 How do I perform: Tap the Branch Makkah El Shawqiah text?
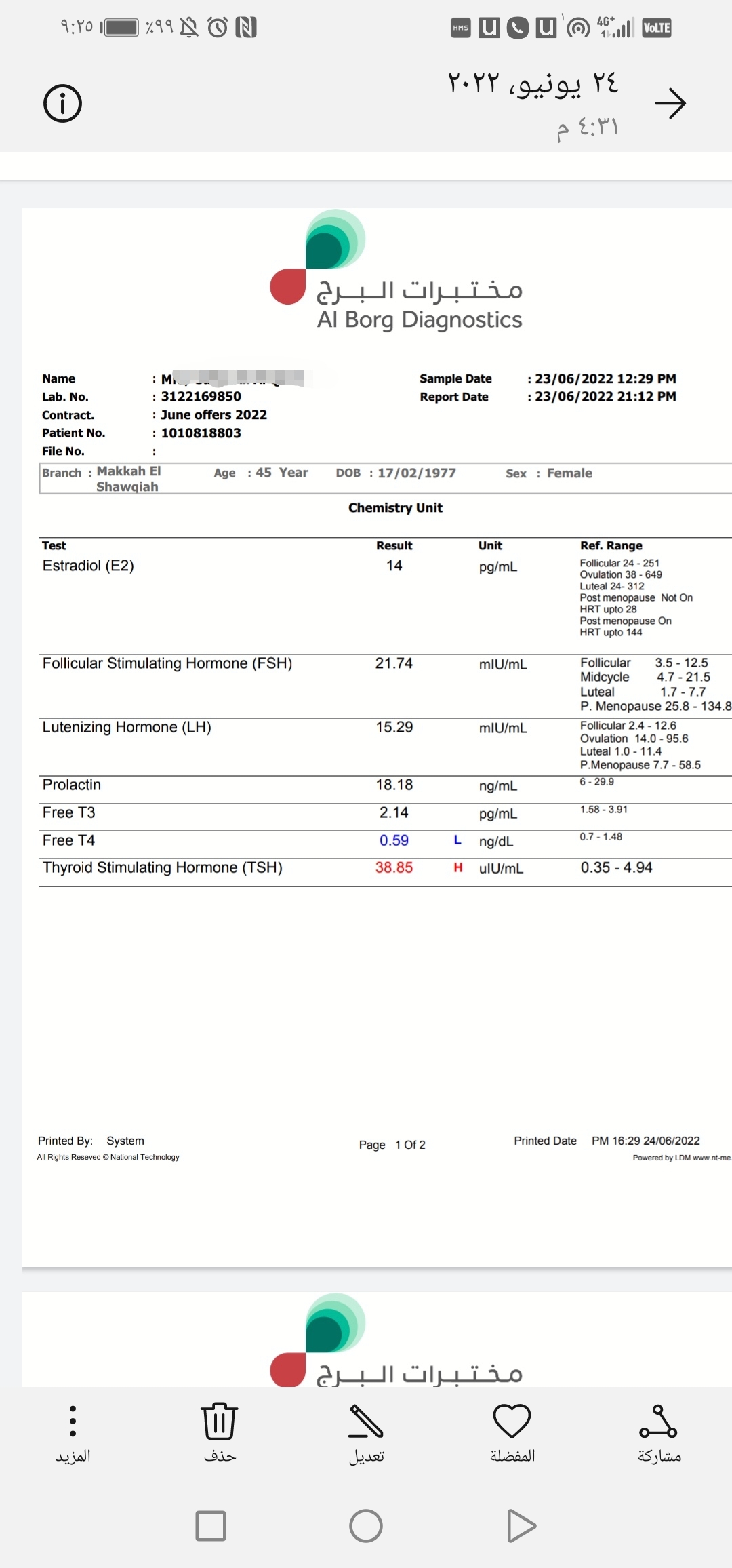129,479
